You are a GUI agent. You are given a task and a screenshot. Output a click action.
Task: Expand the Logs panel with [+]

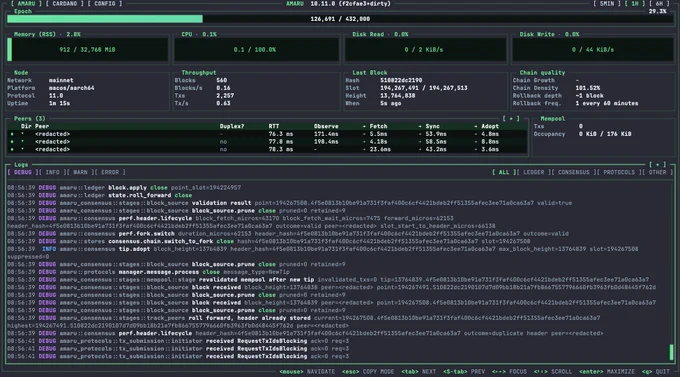[657, 164]
